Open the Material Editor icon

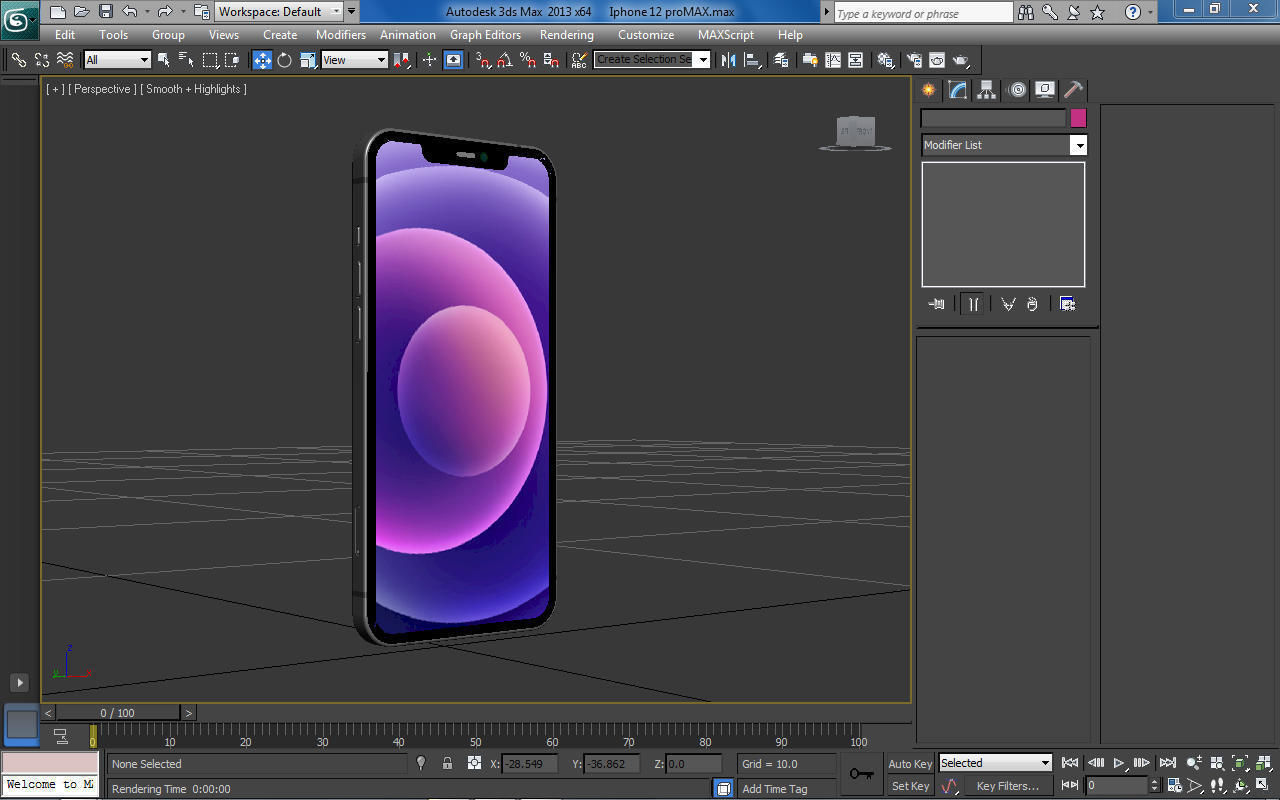click(x=885, y=60)
